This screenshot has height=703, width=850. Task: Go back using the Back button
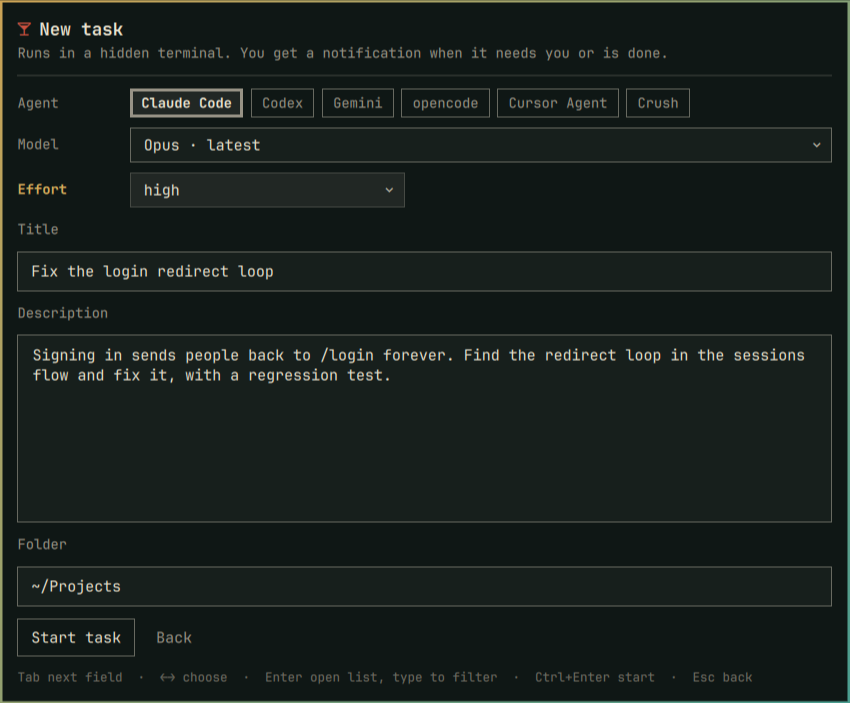point(174,638)
